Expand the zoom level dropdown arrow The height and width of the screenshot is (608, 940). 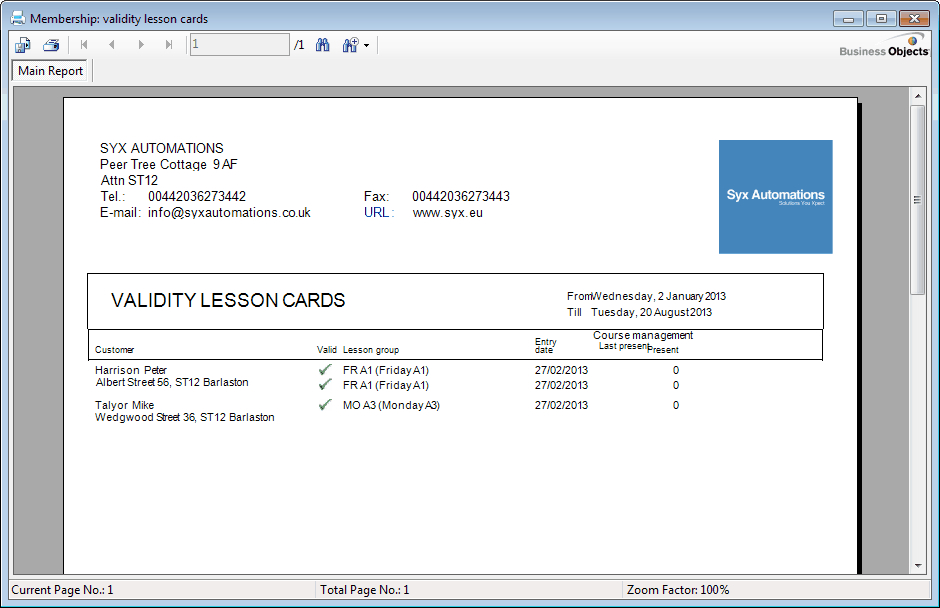[367, 46]
